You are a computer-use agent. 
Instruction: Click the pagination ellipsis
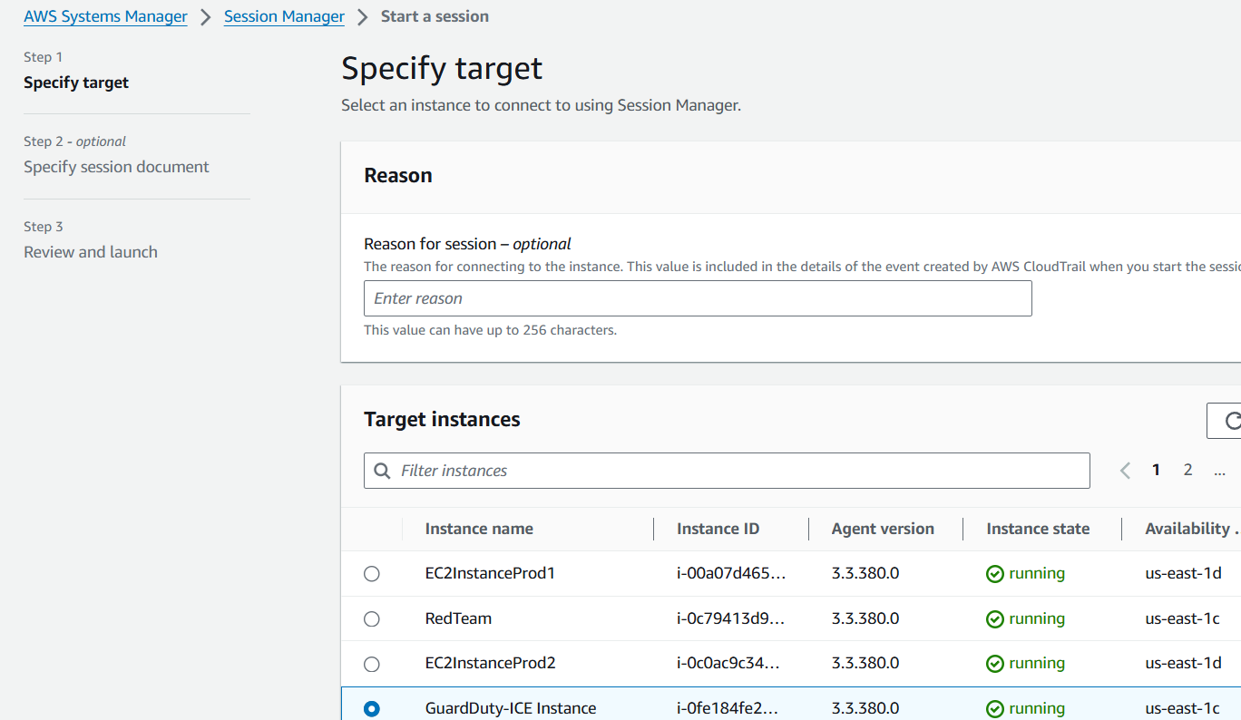(1219, 471)
